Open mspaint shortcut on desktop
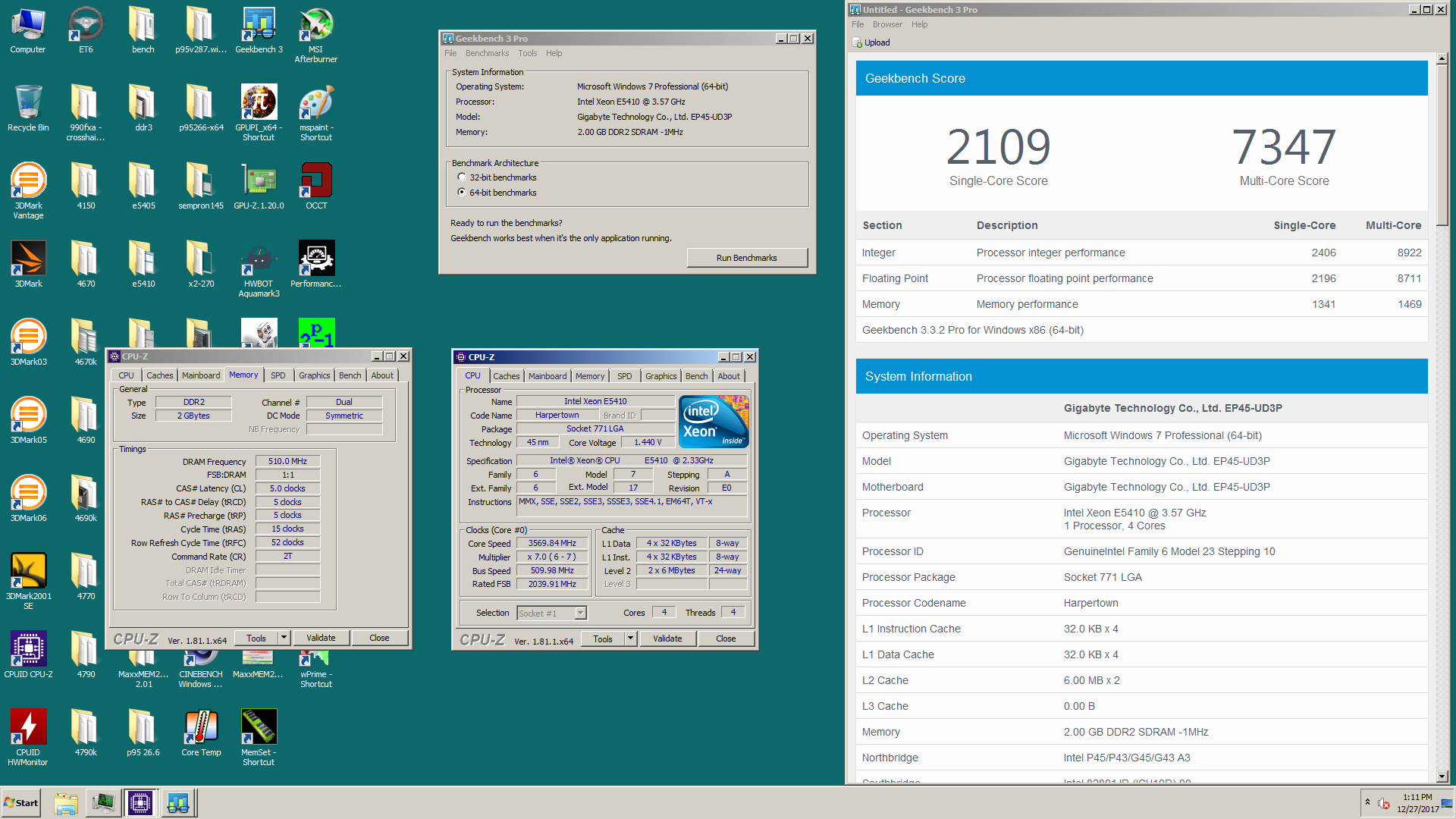 [316, 113]
